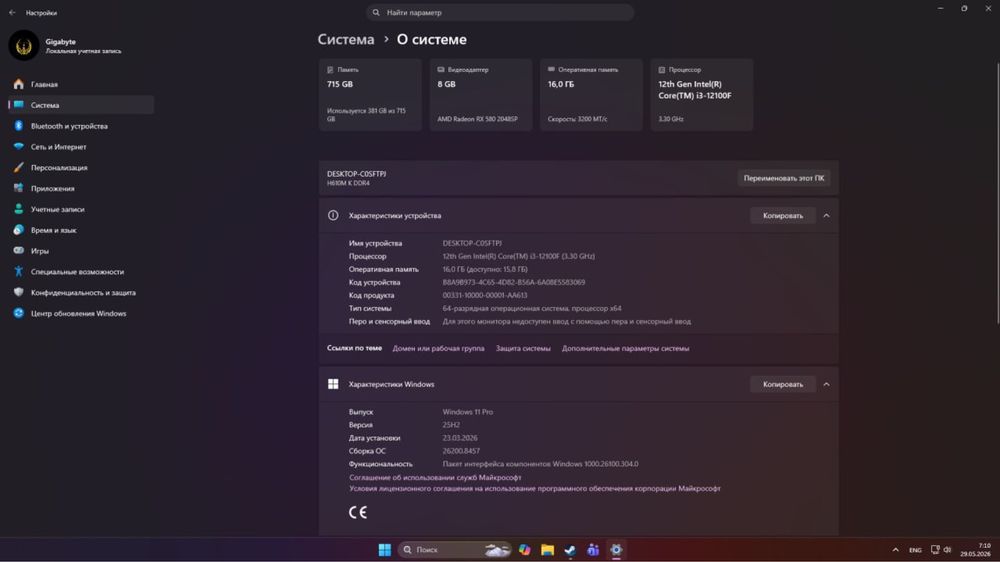Screen dimensions: 1000x562
Task: Click the Игры controller icon
Action: [x=18, y=251]
